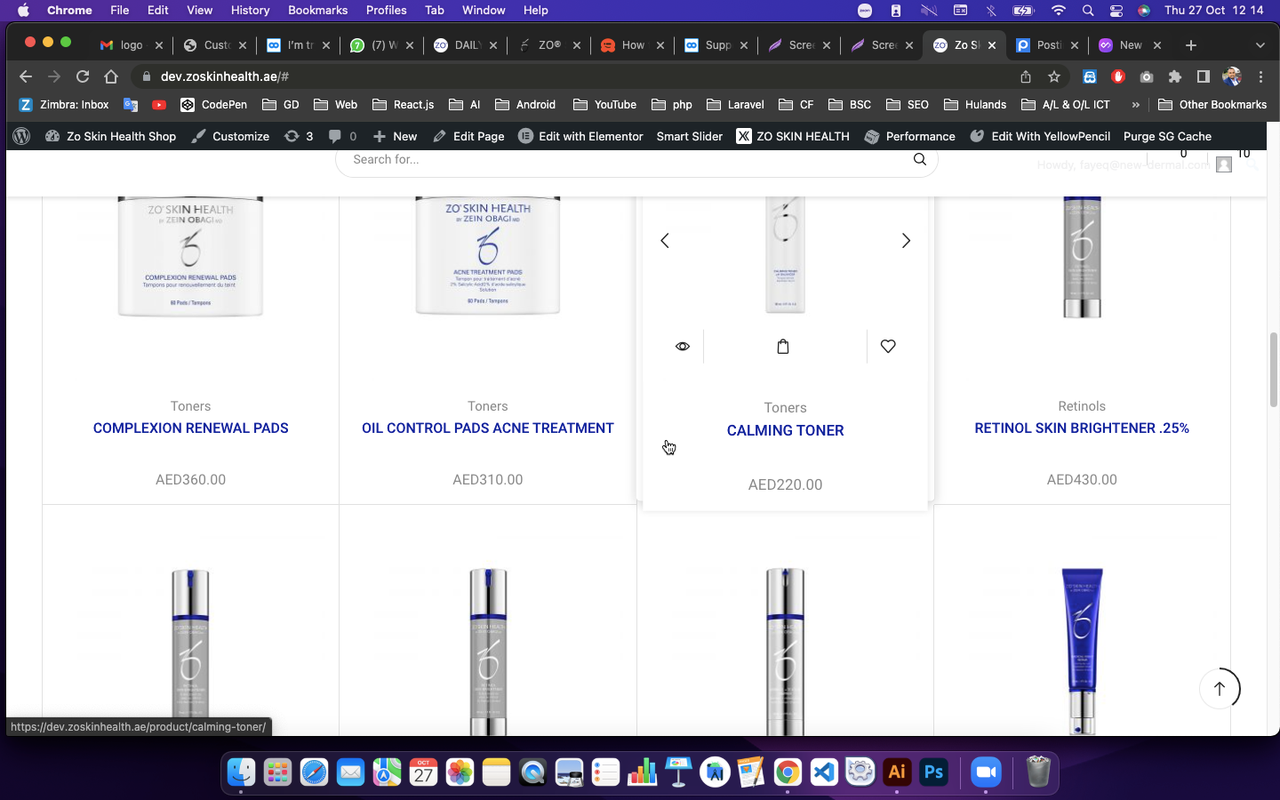The height and width of the screenshot is (800, 1280).
Task: Close the Zo Skin Health browser tab
Action: click(992, 45)
